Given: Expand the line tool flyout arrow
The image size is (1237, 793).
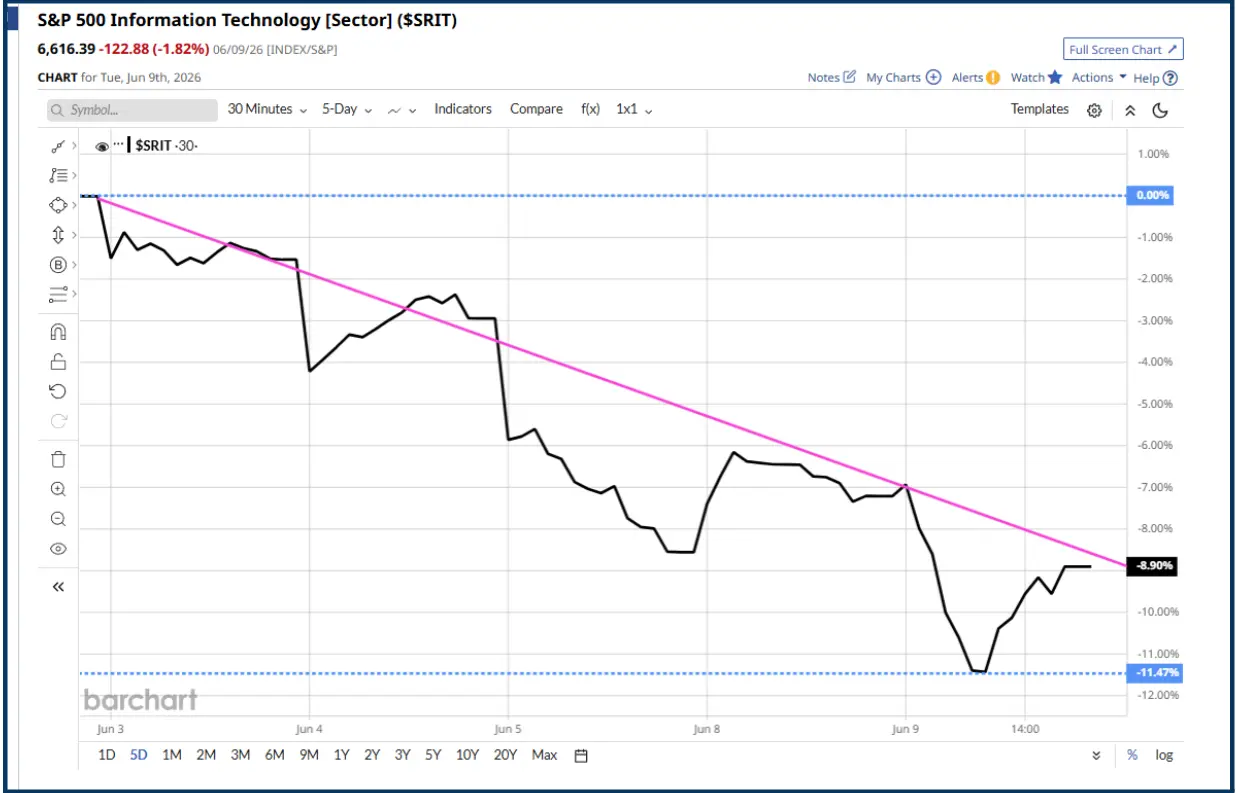Looking at the screenshot, I should 75,146.
